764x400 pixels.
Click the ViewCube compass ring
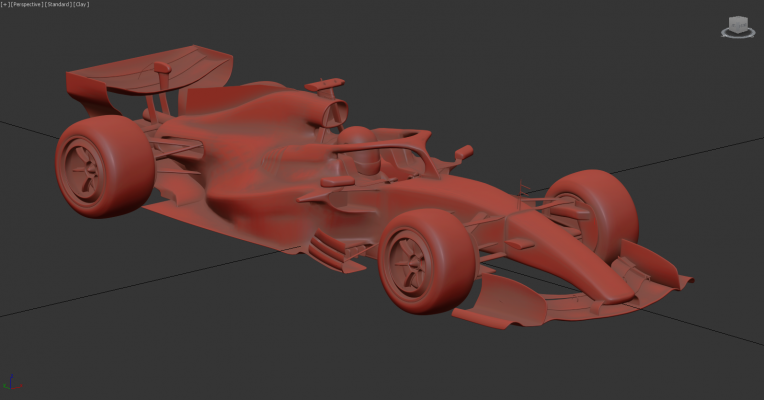pos(738,35)
